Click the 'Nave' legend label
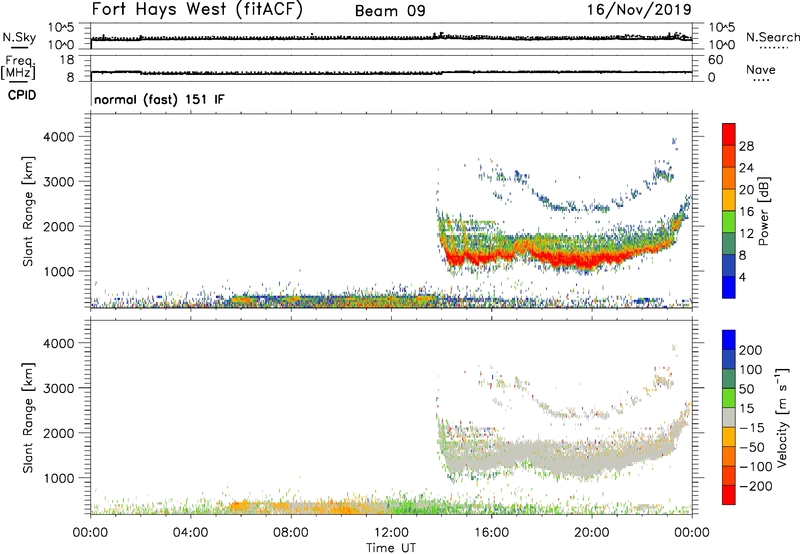This screenshot has width=800, height=554. click(x=761, y=69)
